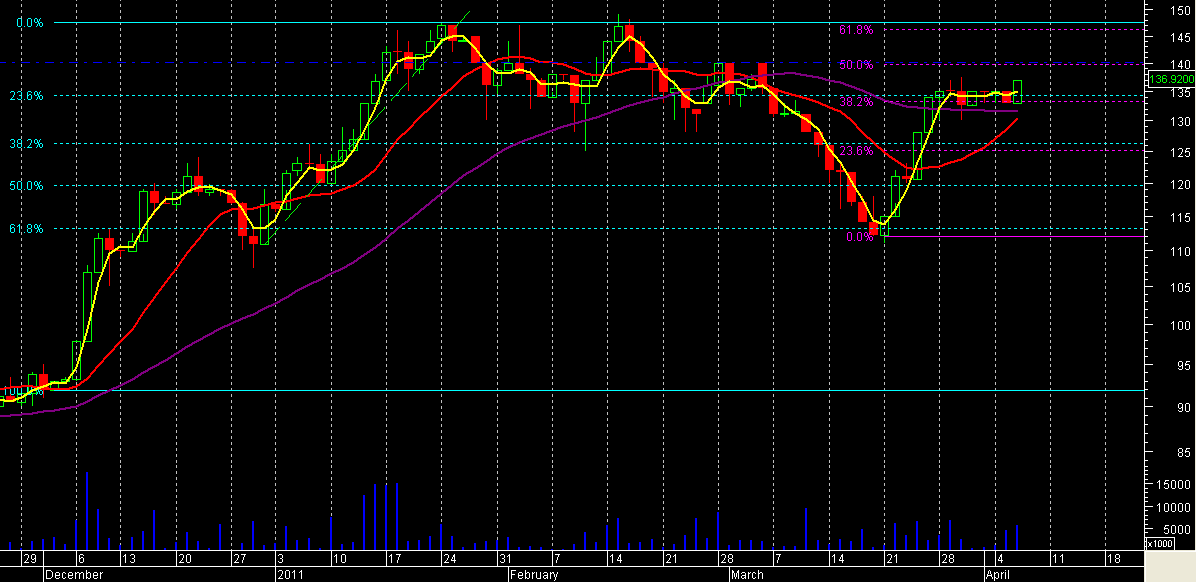
Task: Click the date label 4 in April
Action: [1000, 558]
